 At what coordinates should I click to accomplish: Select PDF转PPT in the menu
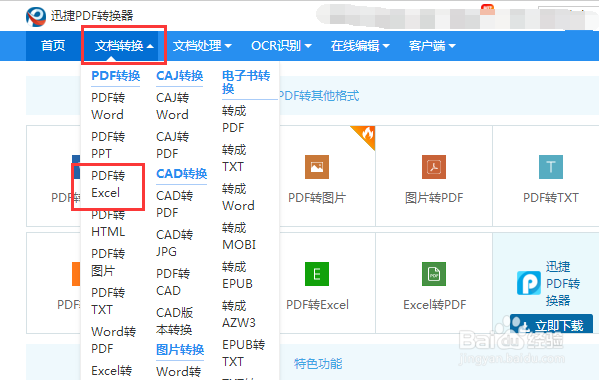pyautogui.click(x=108, y=145)
